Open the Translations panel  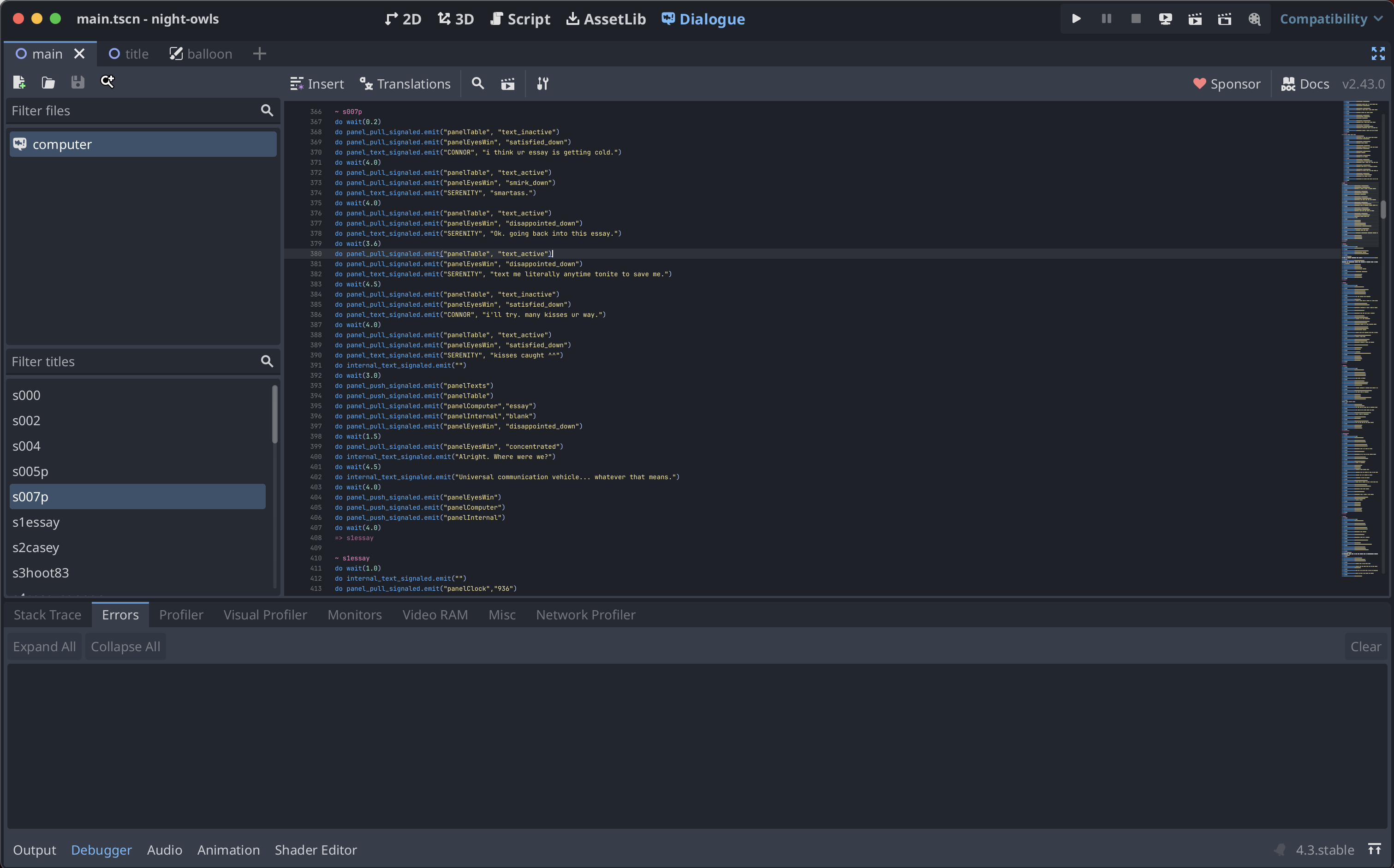[x=406, y=83]
